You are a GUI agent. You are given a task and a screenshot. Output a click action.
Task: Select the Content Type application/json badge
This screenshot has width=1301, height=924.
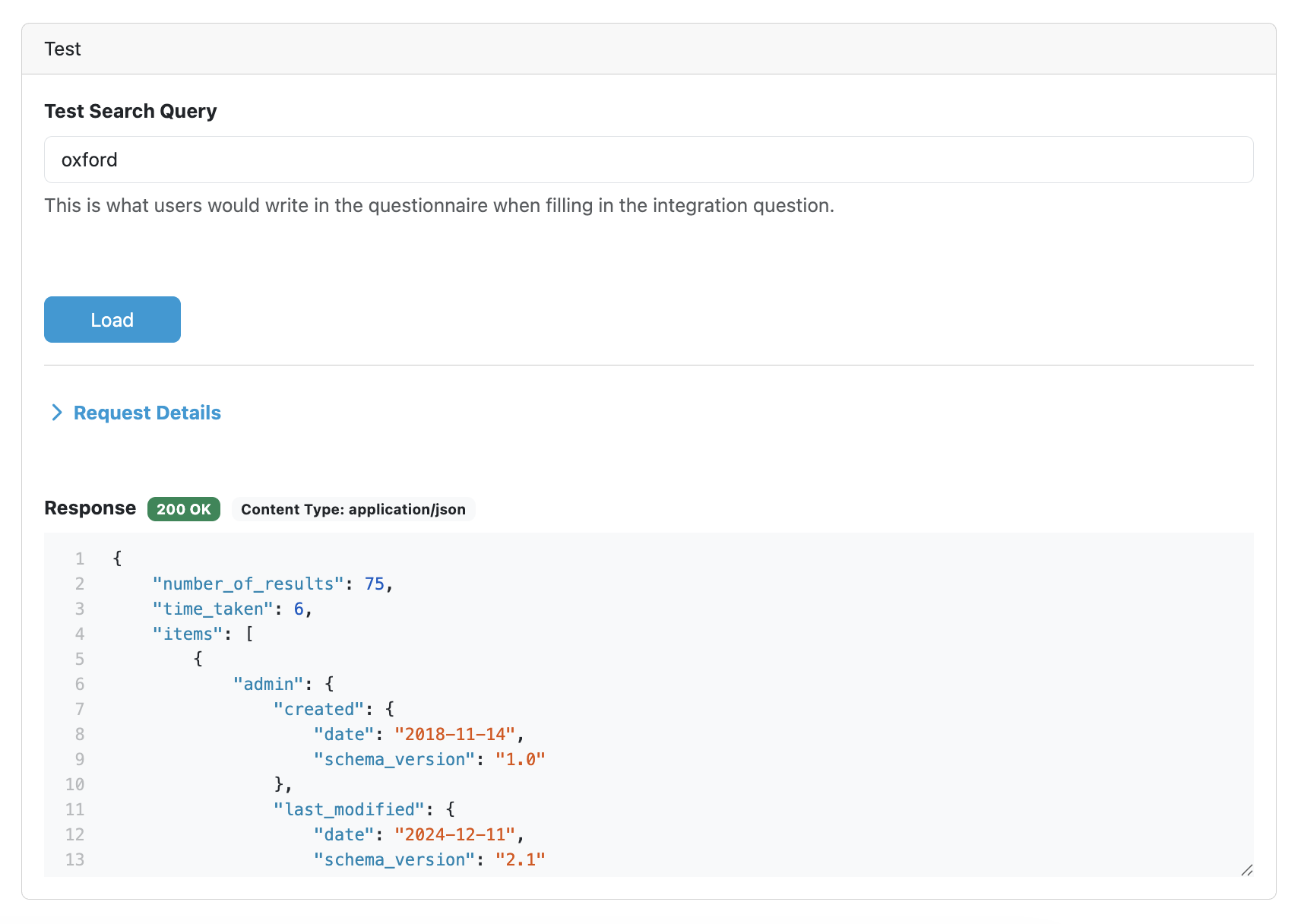(353, 509)
